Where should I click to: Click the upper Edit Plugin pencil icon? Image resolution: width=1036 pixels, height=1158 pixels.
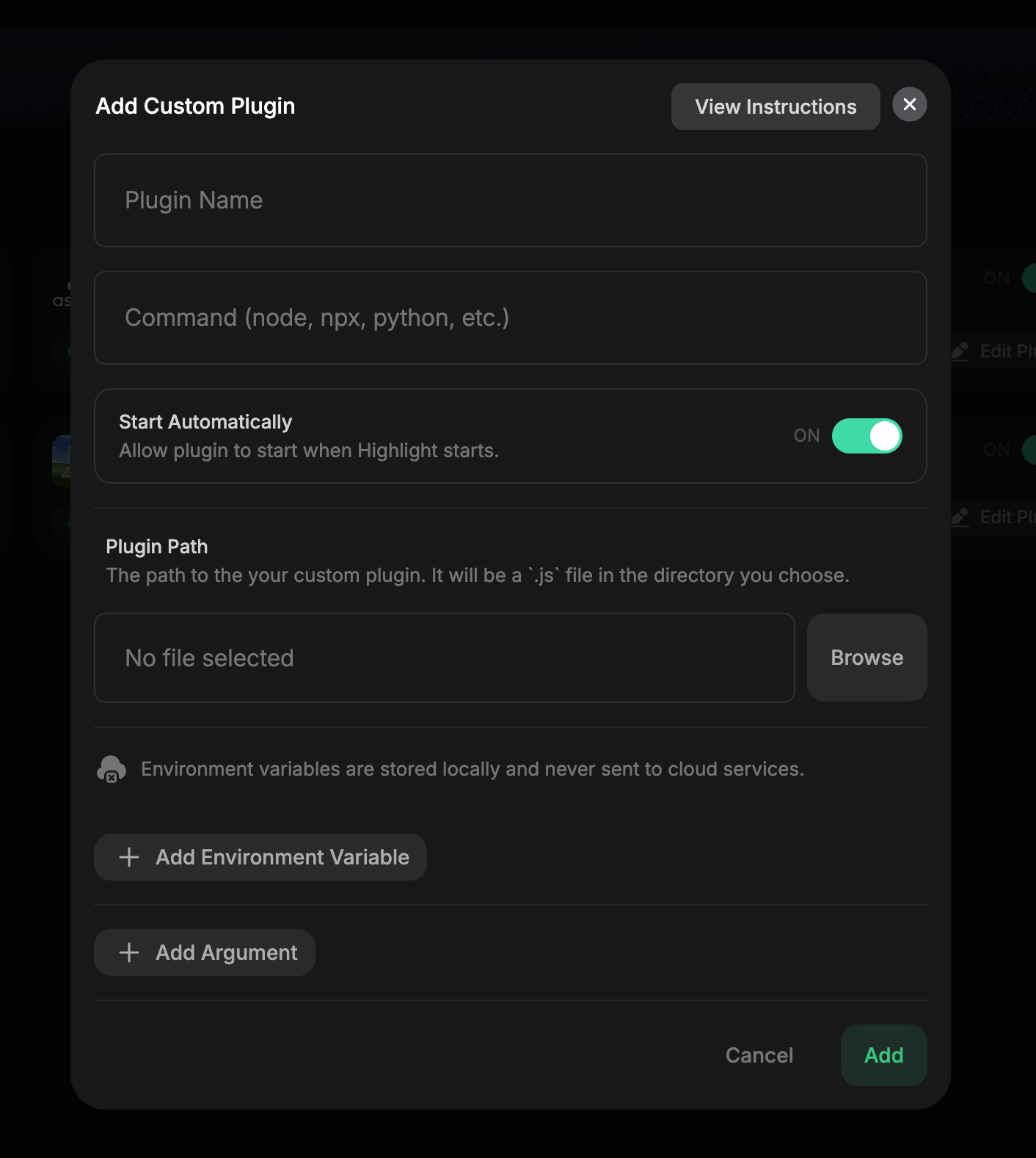[960, 351]
